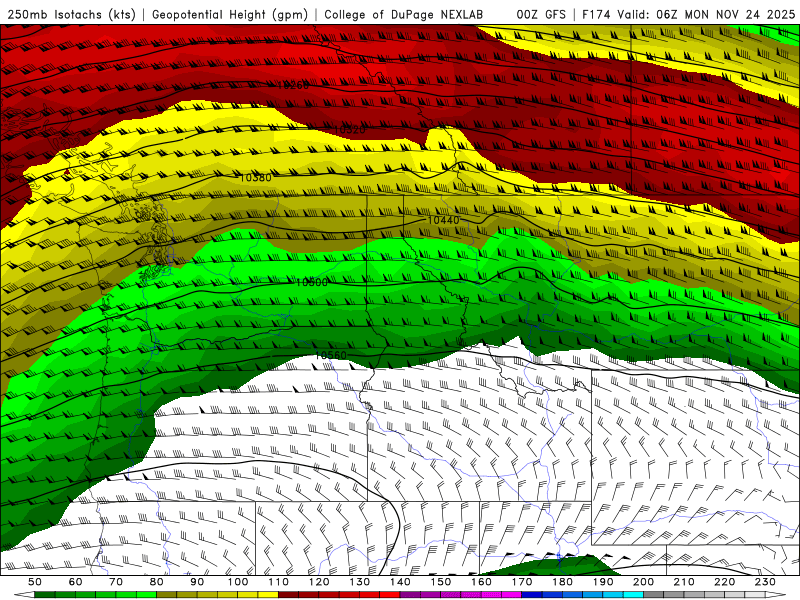This screenshot has height=600, width=800.
Task: Select the 'College of DuPage NEXLAB' header text
Action: click(x=403, y=14)
